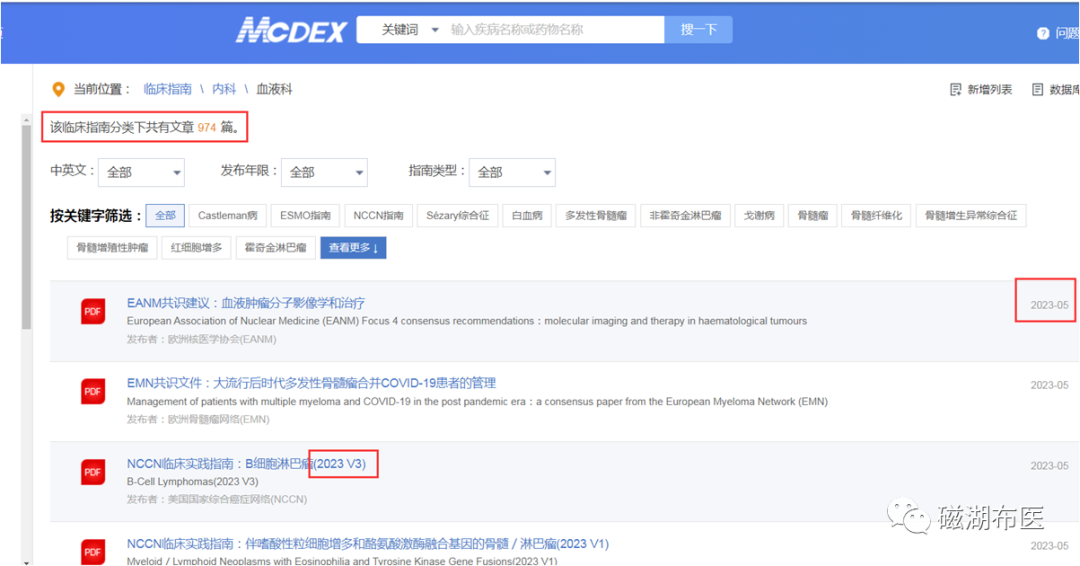Filter by 骨髓瘤 keyword

click(x=813, y=216)
